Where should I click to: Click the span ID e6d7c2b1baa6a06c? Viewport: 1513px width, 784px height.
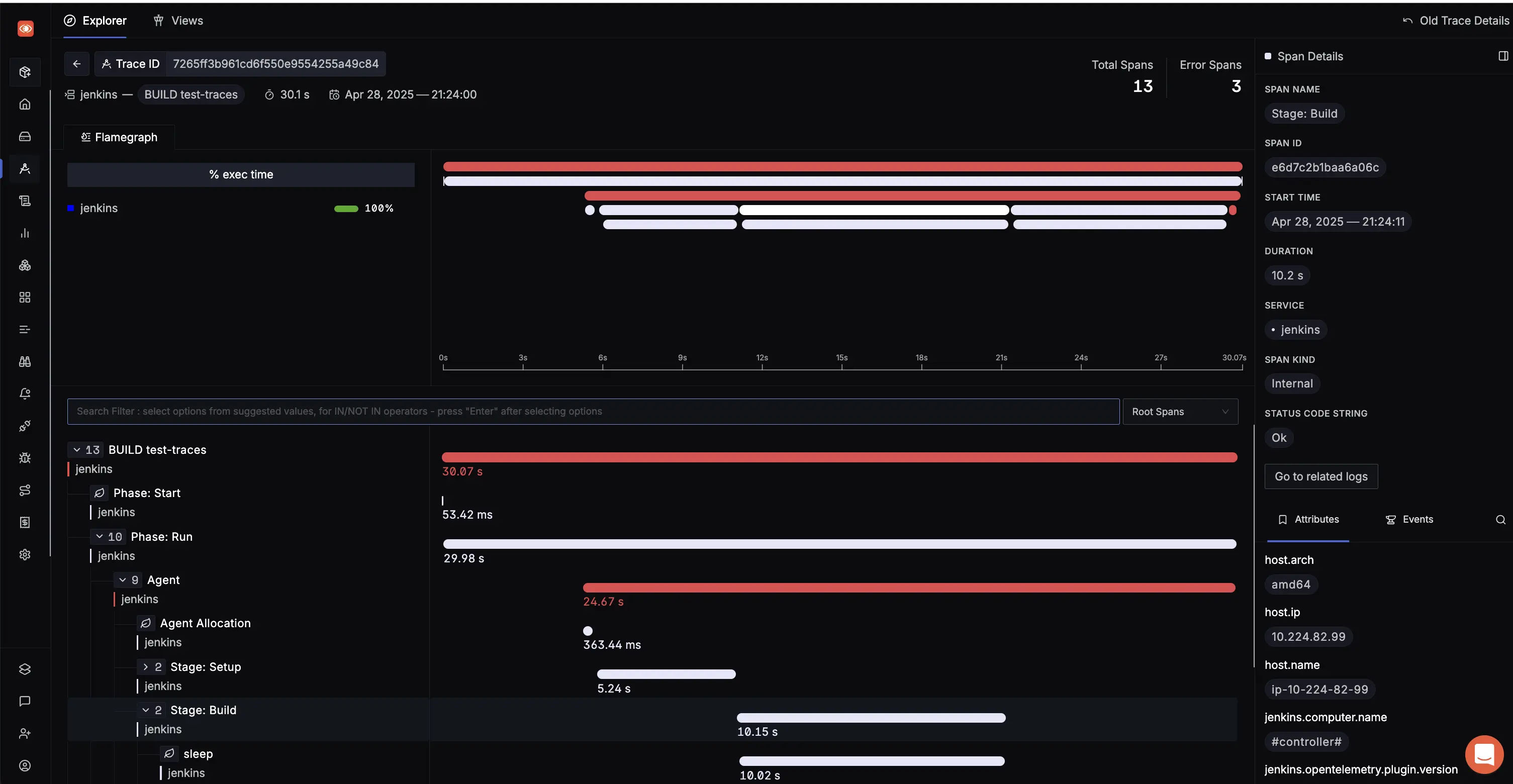tap(1325, 167)
